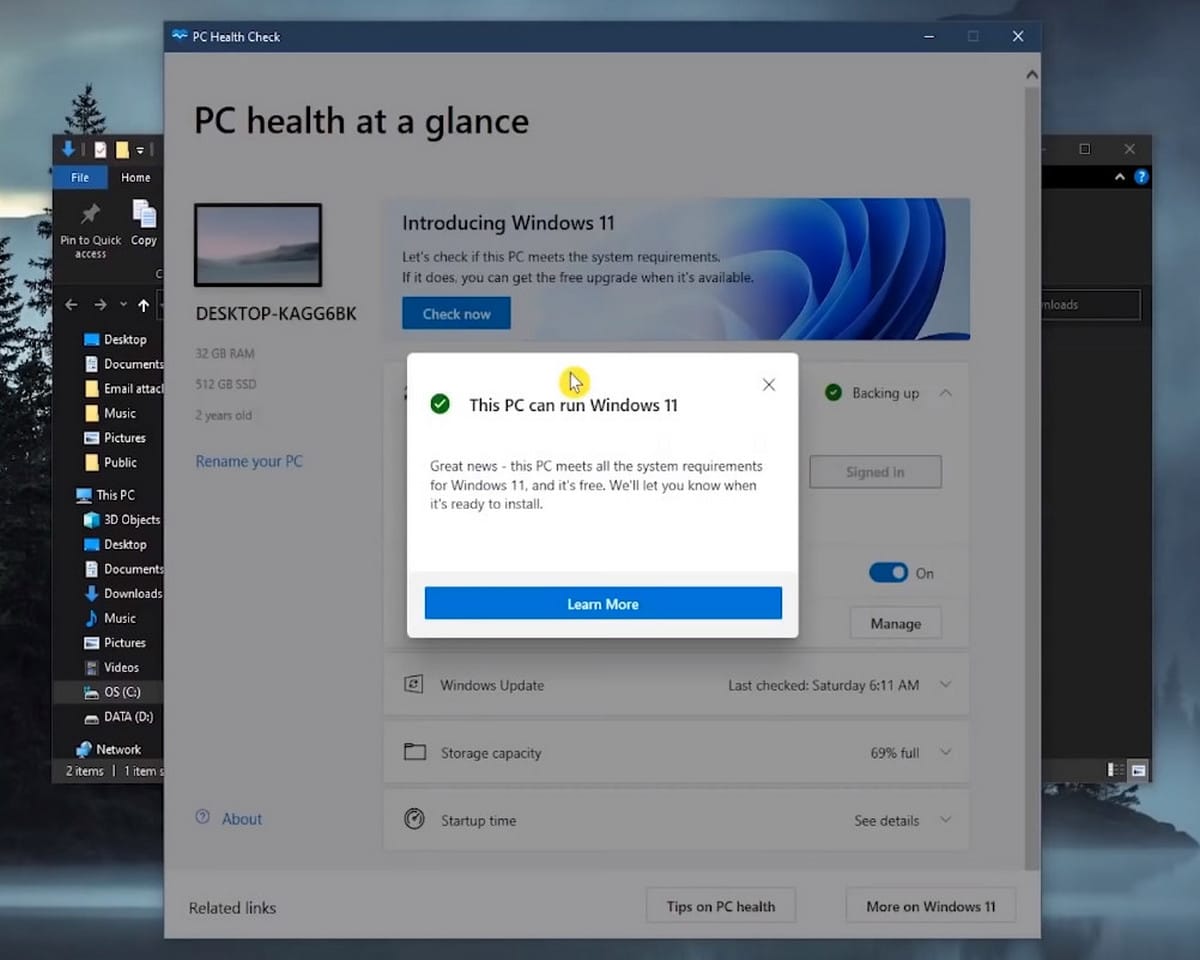Select 3D Objects in Explorer sidebar

[x=122, y=519]
